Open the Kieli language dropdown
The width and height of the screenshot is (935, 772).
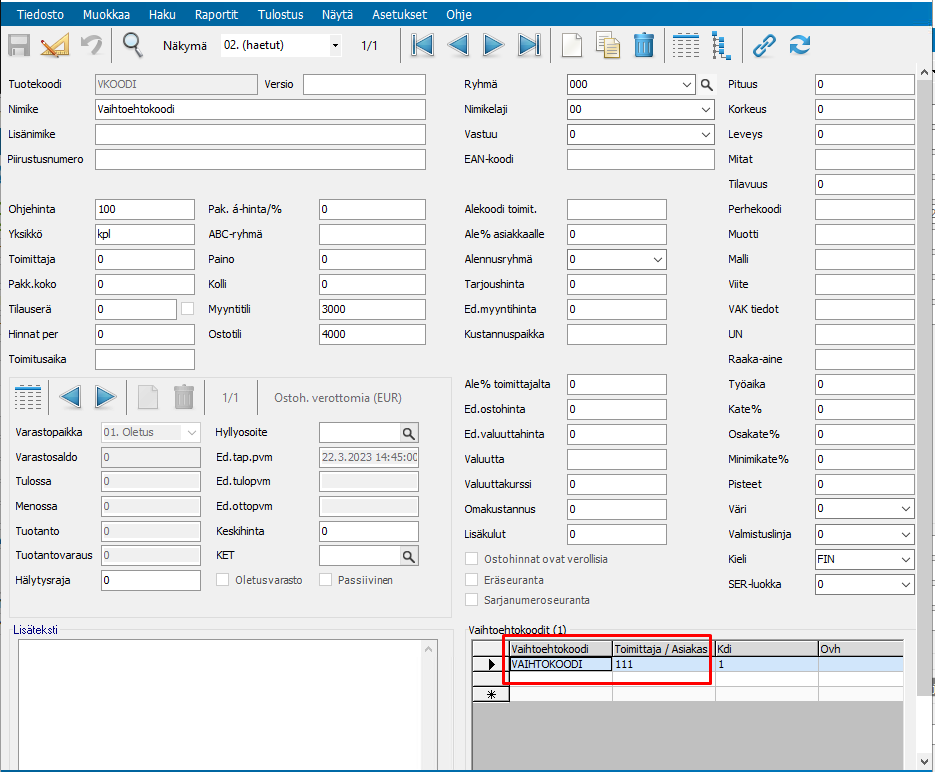click(905, 560)
